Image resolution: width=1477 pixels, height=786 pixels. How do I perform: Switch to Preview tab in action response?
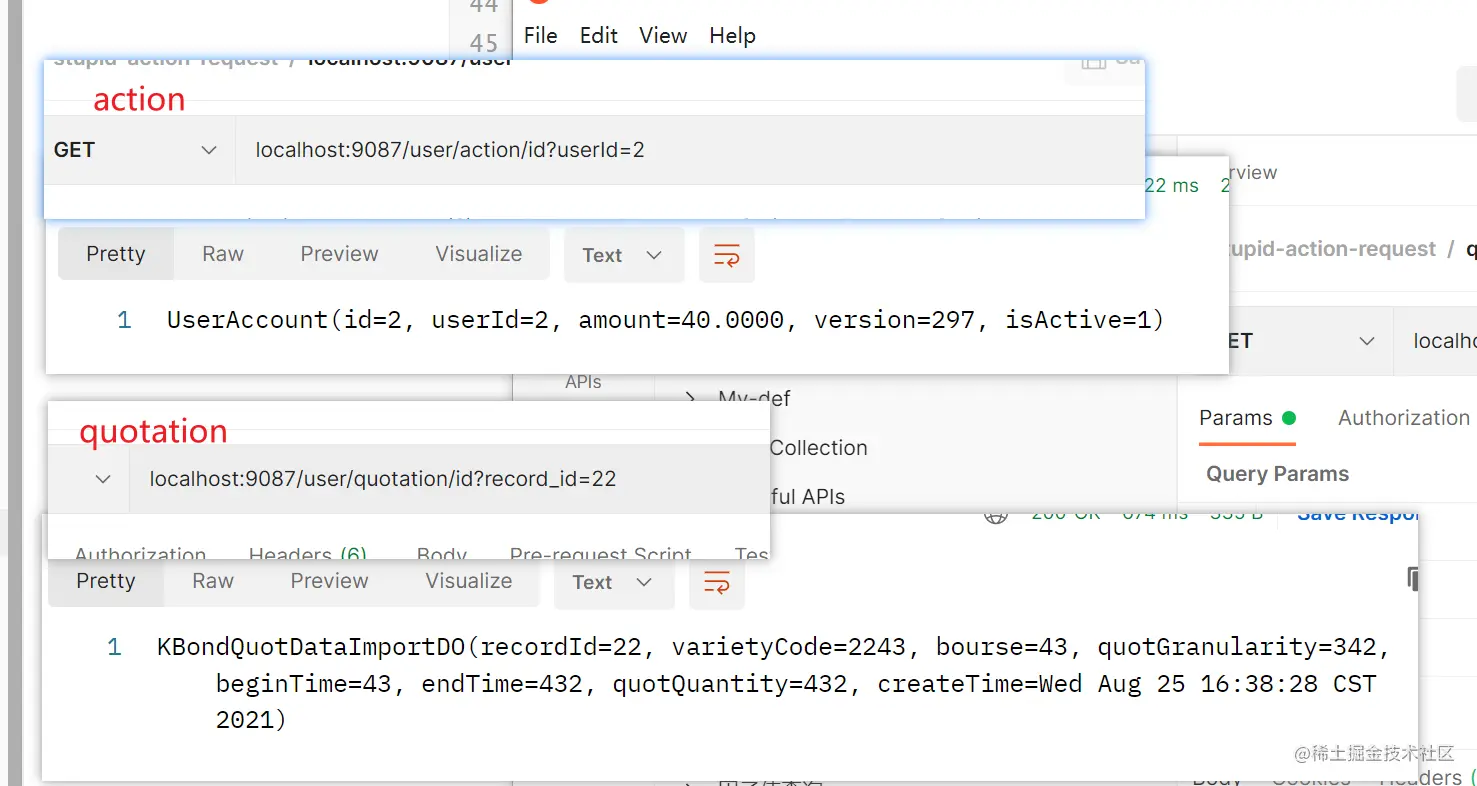(339, 254)
